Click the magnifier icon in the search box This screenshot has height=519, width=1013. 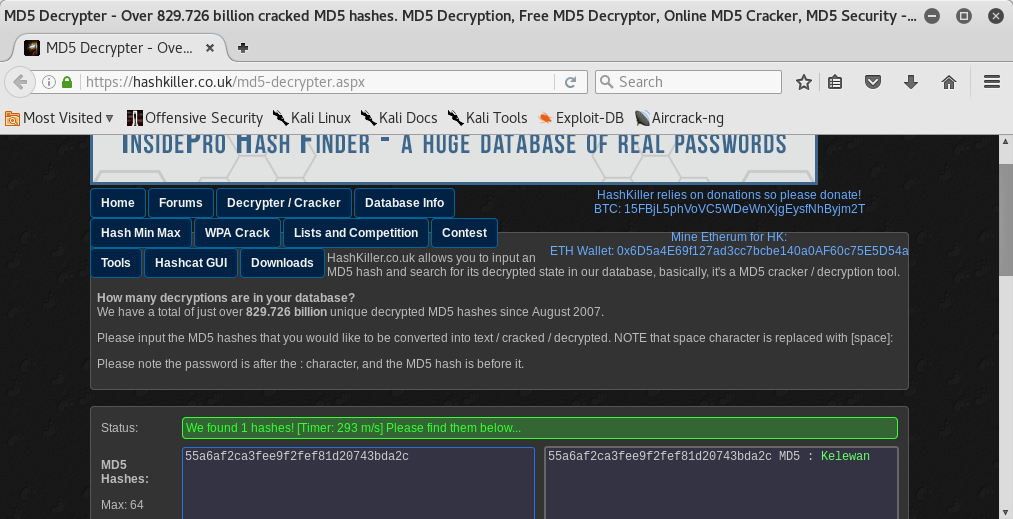[x=606, y=82]
